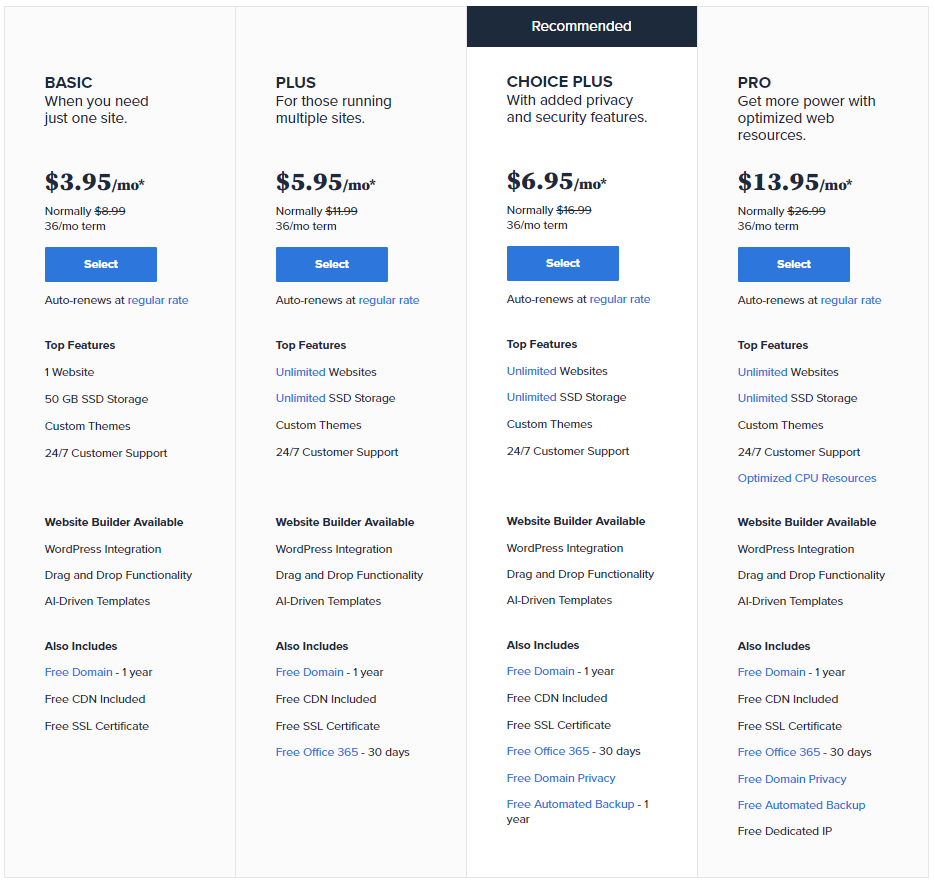Select the BASIC hosting plan
Viewport: 935px width, 882px height.
tap(100, 264)
